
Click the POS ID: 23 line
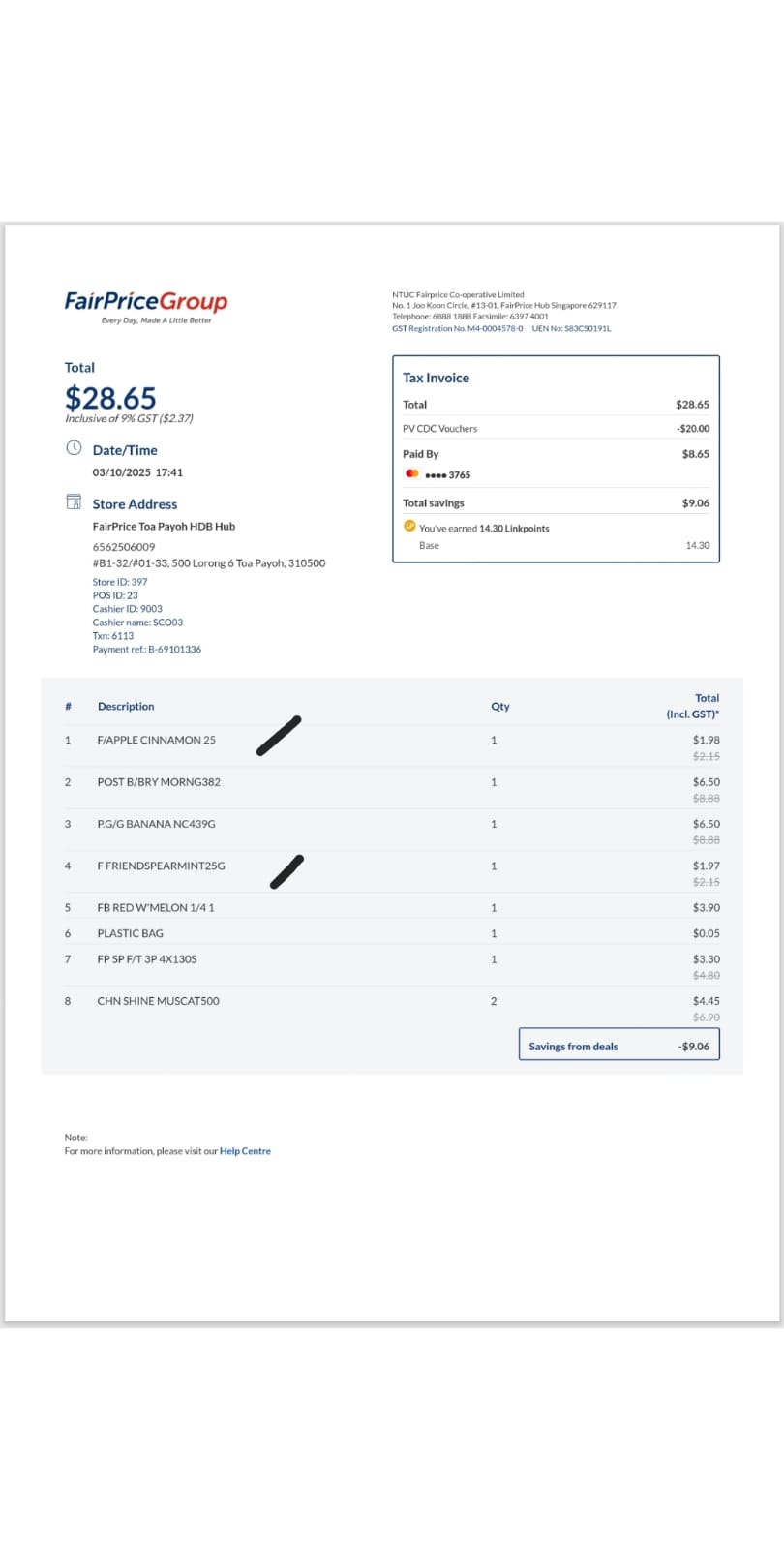coord(115,595)
